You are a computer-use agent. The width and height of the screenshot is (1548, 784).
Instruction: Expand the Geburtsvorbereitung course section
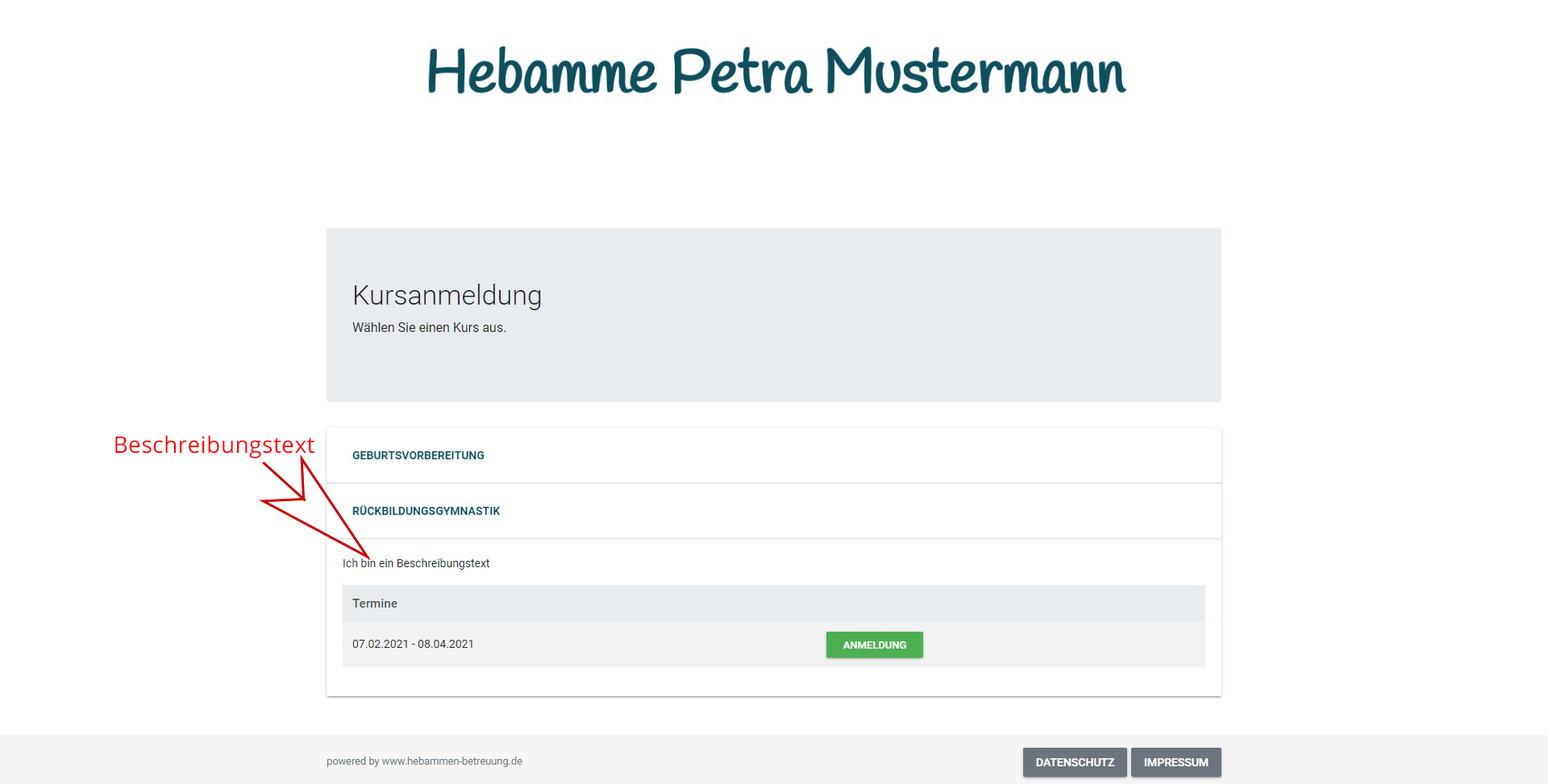(x=418, y=455)
